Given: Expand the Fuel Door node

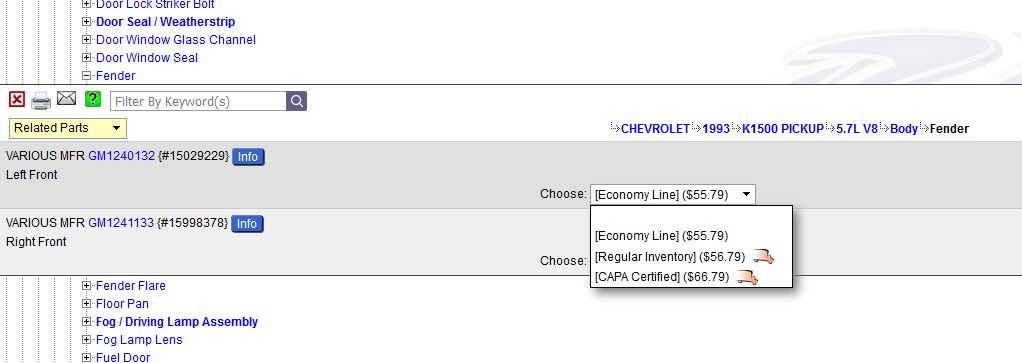Looking at the screenshot, I should tap(87, 357).
